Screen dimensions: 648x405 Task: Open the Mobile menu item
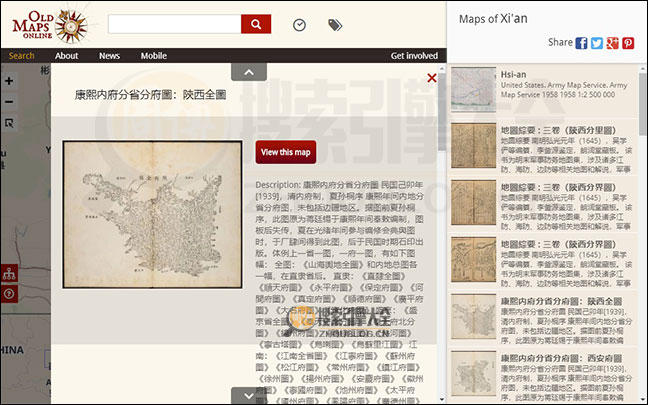tap(154, 56)
